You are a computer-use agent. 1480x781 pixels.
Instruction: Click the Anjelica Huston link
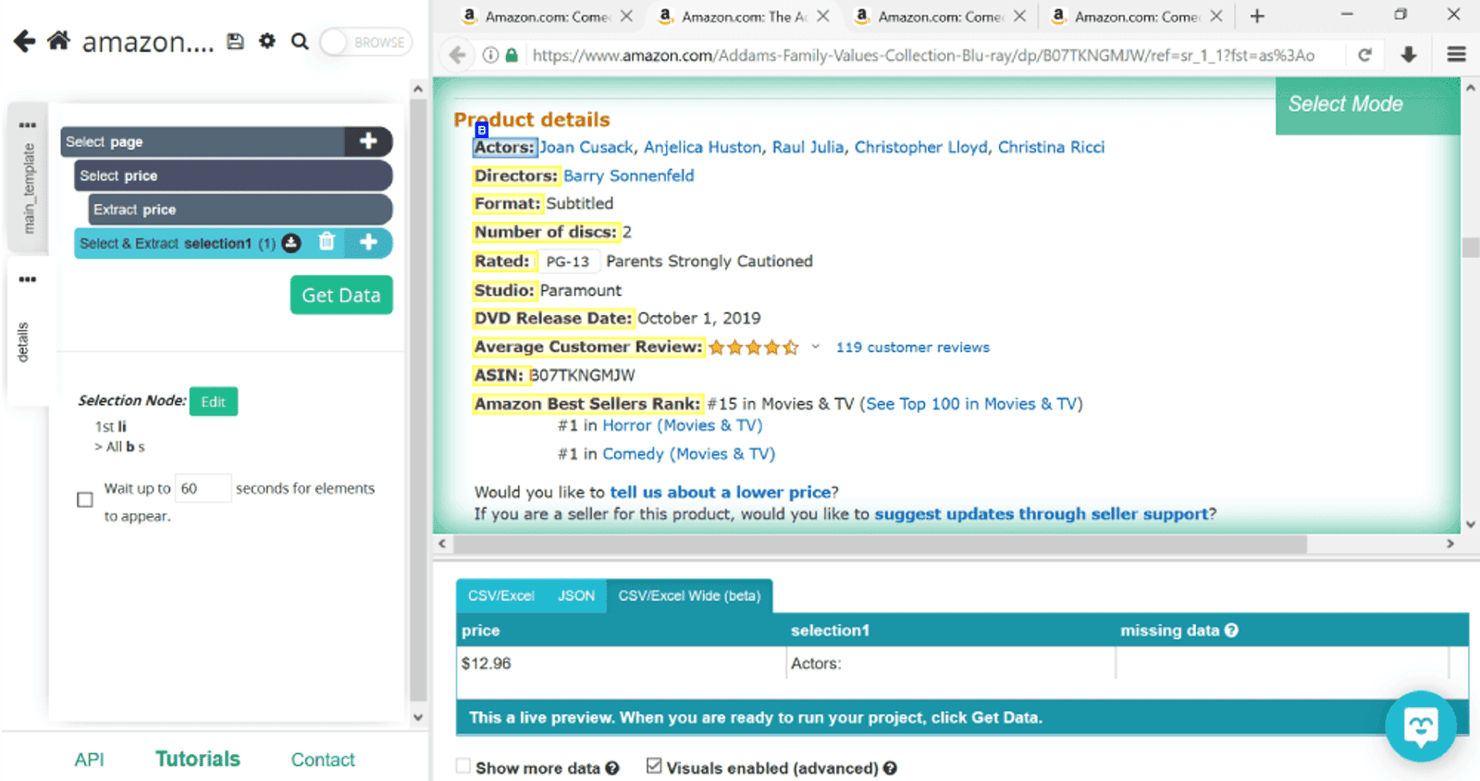point(702,147)
